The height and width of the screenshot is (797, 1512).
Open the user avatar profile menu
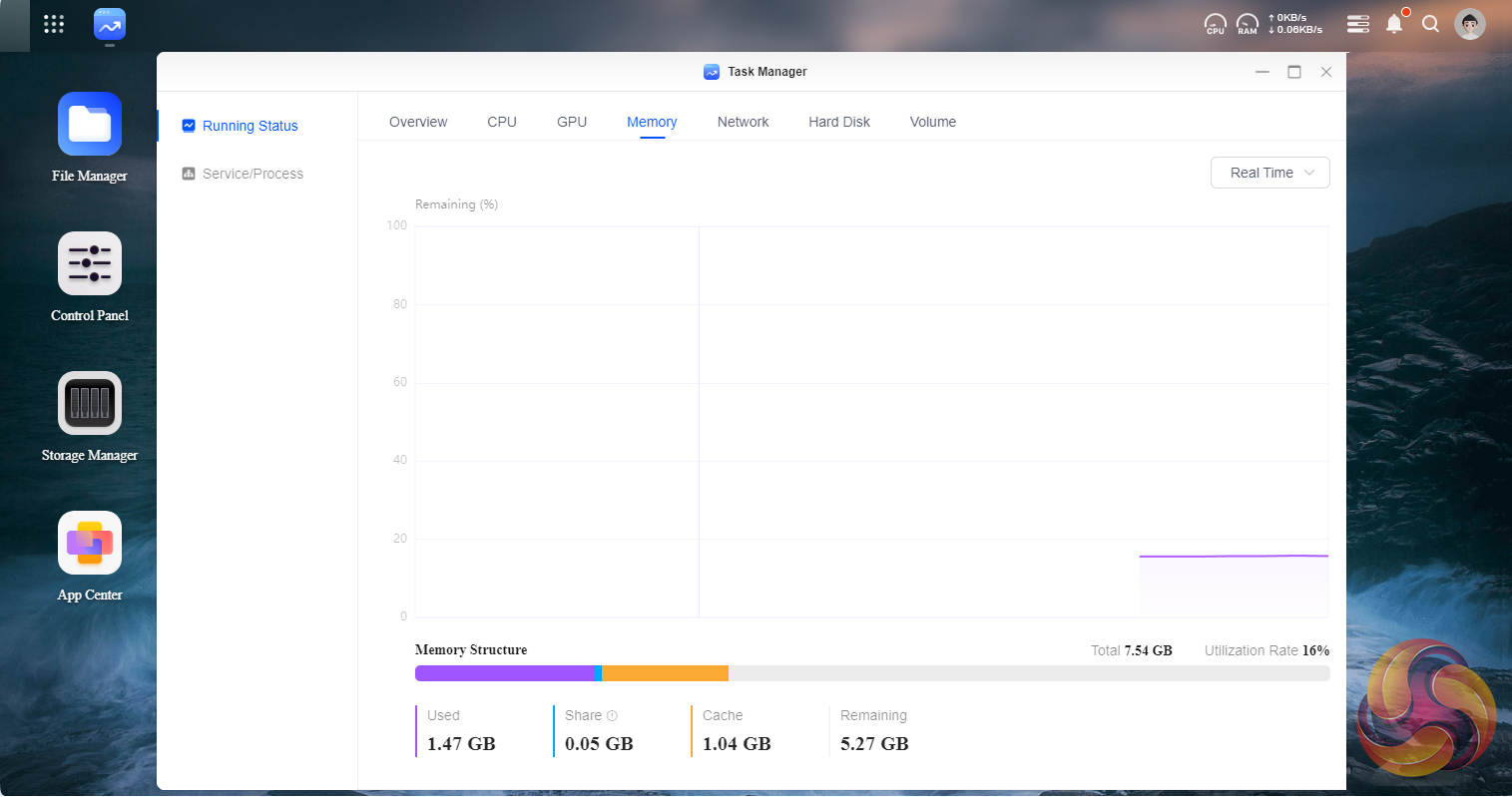click(x=1469, y=24)
